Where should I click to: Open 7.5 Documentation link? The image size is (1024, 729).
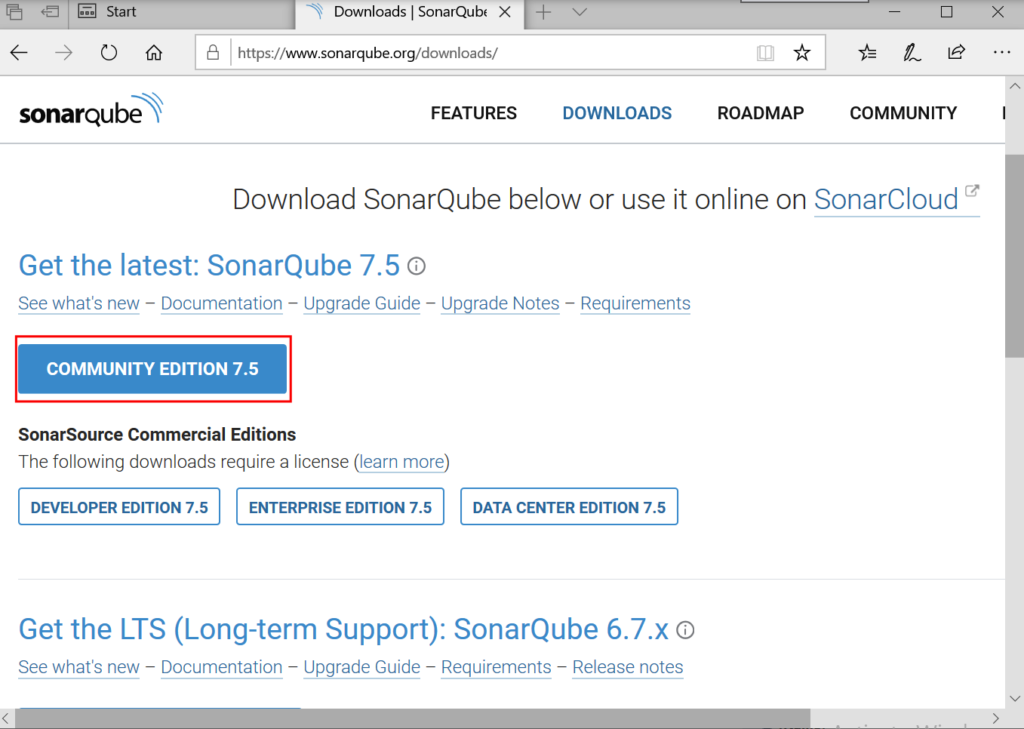pos(221,303)
